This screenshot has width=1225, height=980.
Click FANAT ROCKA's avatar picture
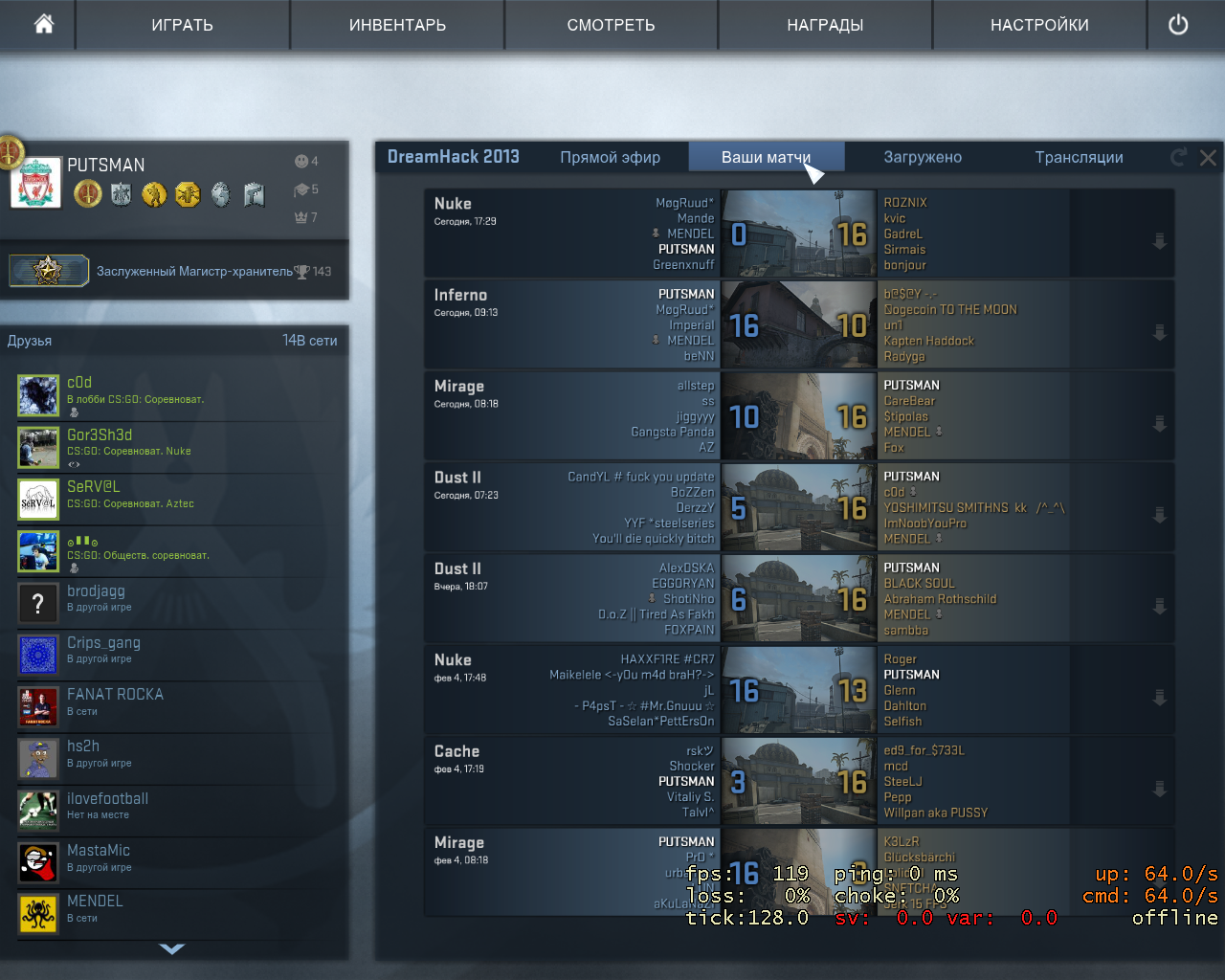click(38, 706)
